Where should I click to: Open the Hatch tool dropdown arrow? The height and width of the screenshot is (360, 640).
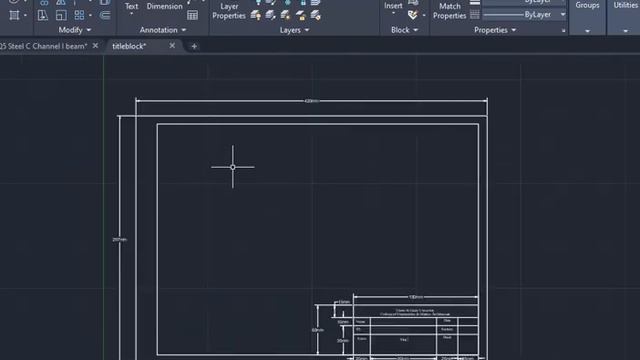pyautogui.click(x=25, y=16)
